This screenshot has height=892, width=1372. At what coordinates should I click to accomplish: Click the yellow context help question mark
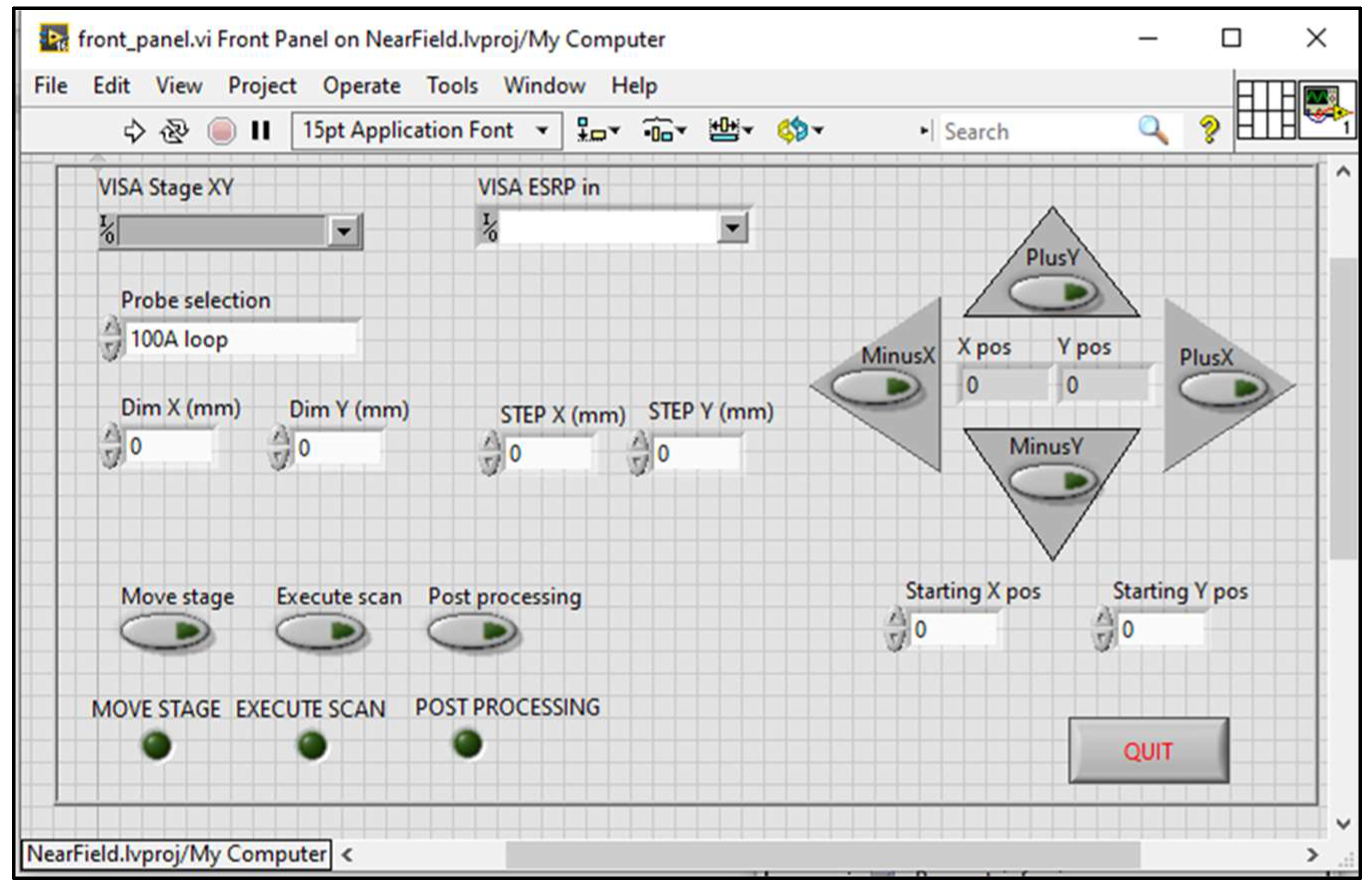pos(1209,130)
